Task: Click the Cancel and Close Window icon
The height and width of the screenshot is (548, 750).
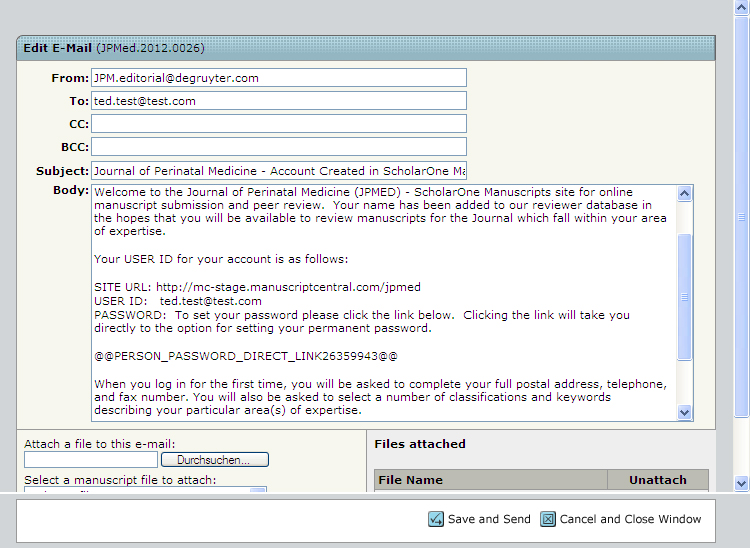Action: (x=548, y=519)
